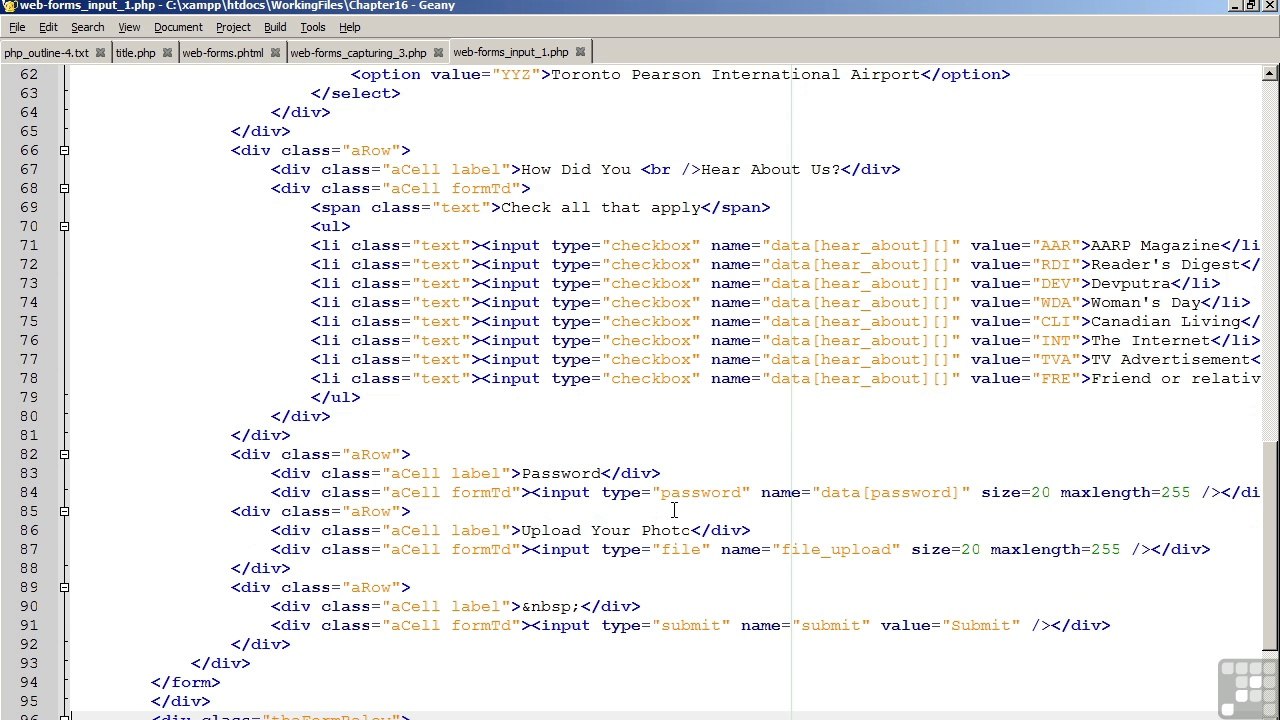Image resolution: width=1280 pixels, height=720 pixels.
Task: Click the closing </ul> tag
Action: 335,398
